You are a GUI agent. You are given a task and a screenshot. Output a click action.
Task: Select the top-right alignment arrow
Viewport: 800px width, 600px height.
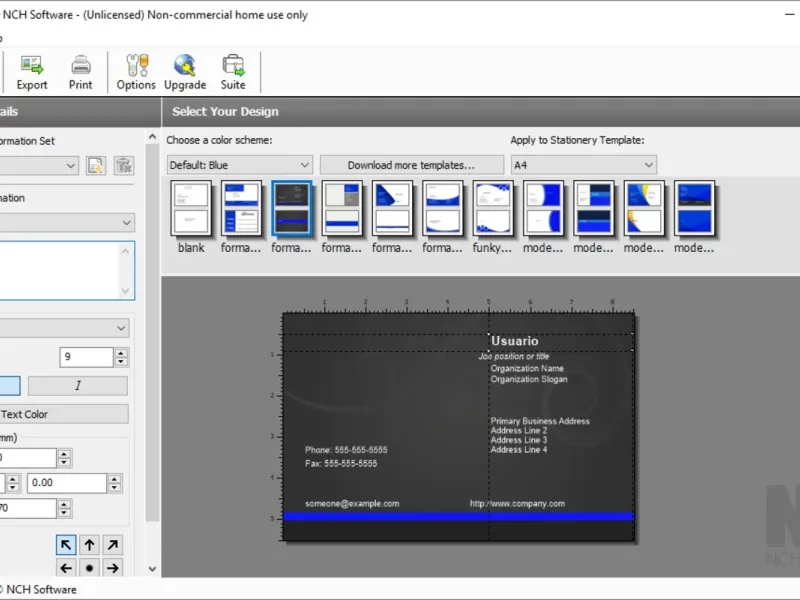pyautogui.click(x=113, y=545)
